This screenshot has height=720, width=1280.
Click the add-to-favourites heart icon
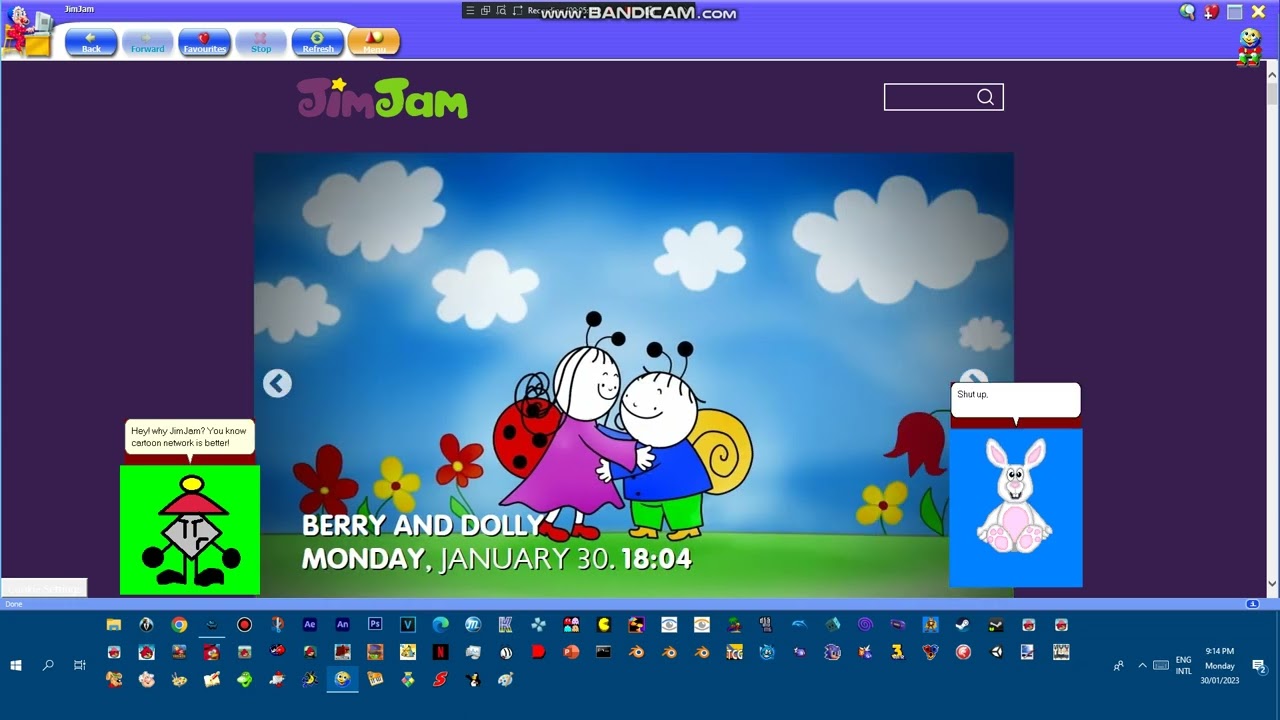[x=1211, y=12]
